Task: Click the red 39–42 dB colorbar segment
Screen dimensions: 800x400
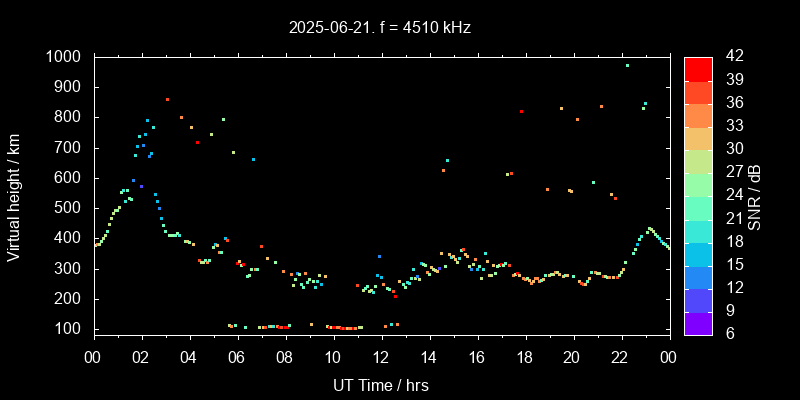Action: pyautogui.click(x=698, y=68)
